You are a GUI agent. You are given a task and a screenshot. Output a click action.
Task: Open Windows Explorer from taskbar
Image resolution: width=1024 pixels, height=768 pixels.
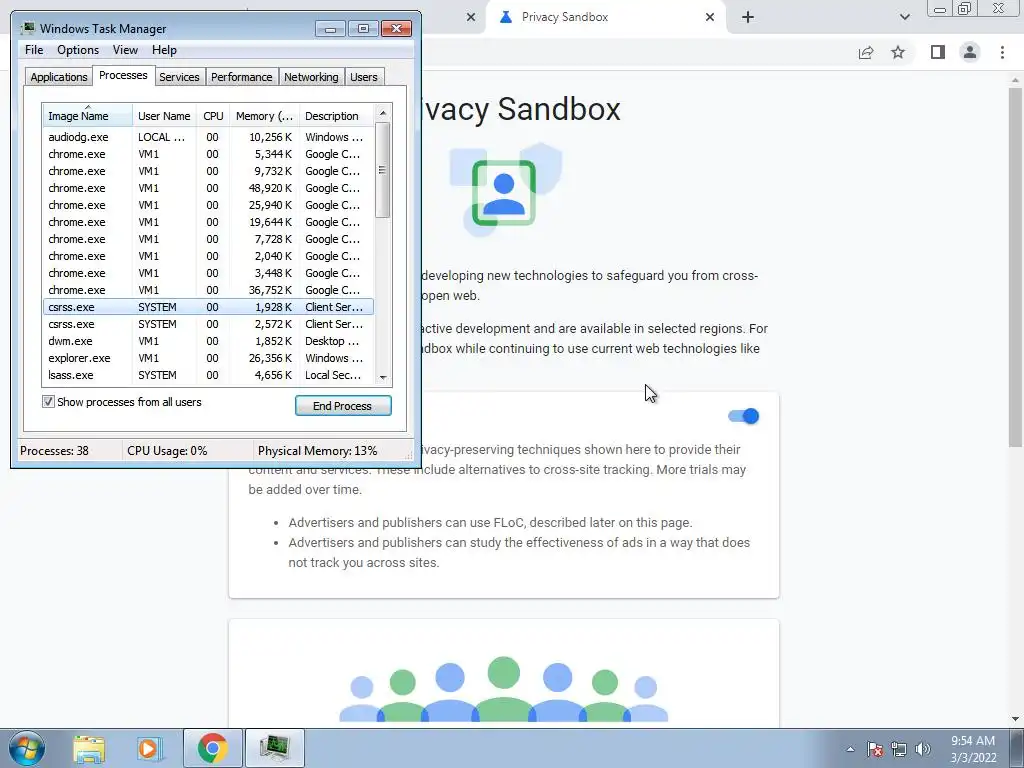89,748
